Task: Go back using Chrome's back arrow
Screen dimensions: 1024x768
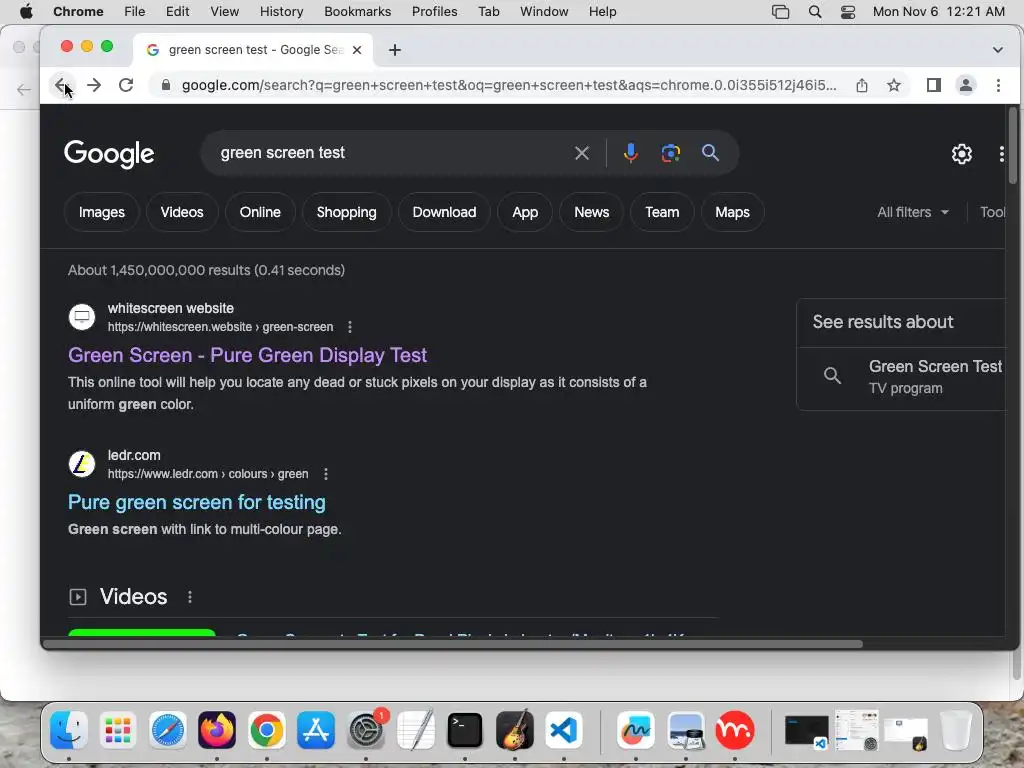Action: pyautogui.click(x=61, y=85)
